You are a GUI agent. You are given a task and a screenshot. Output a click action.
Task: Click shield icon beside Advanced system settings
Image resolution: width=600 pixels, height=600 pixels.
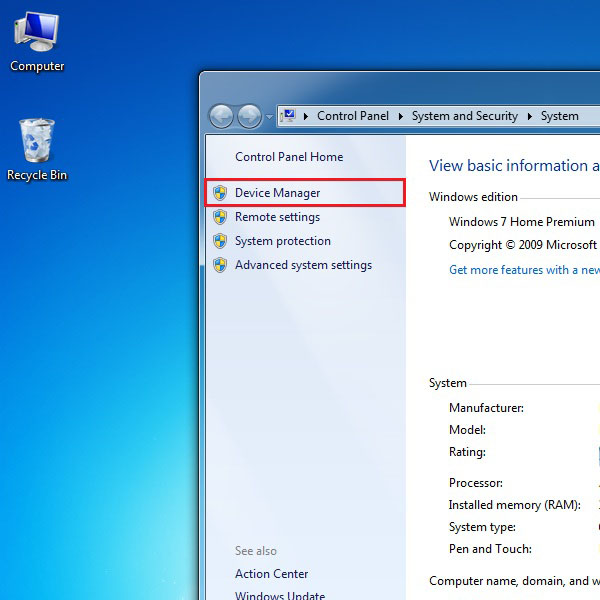(x=220, y=265)
